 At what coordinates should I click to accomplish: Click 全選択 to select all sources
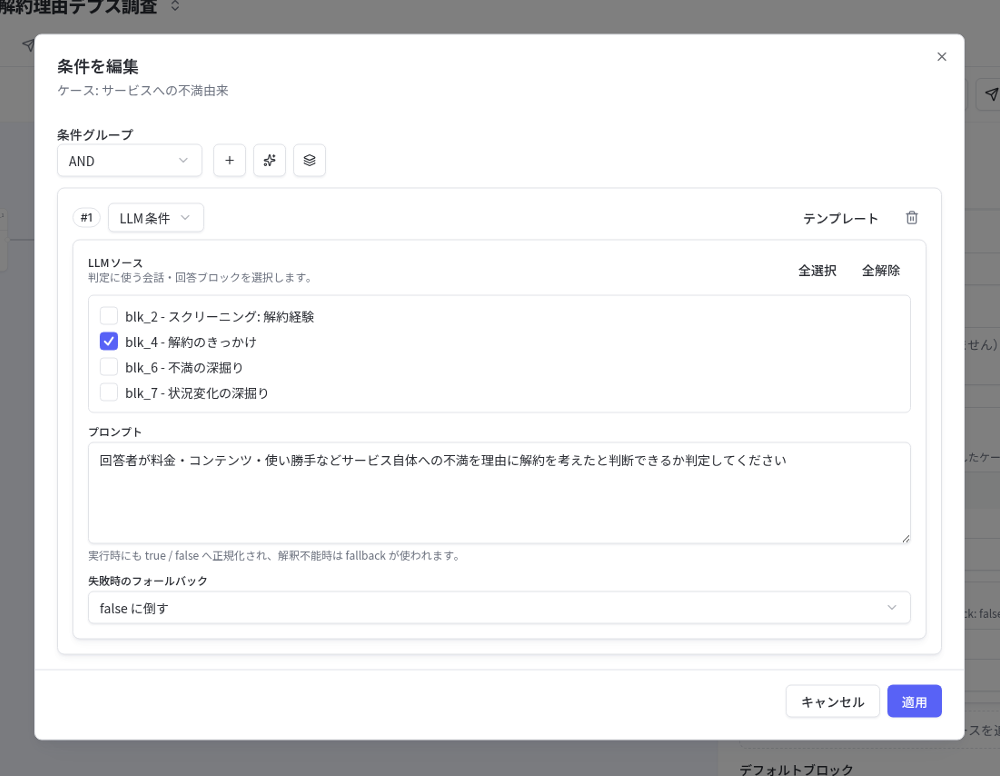[817, 270]
